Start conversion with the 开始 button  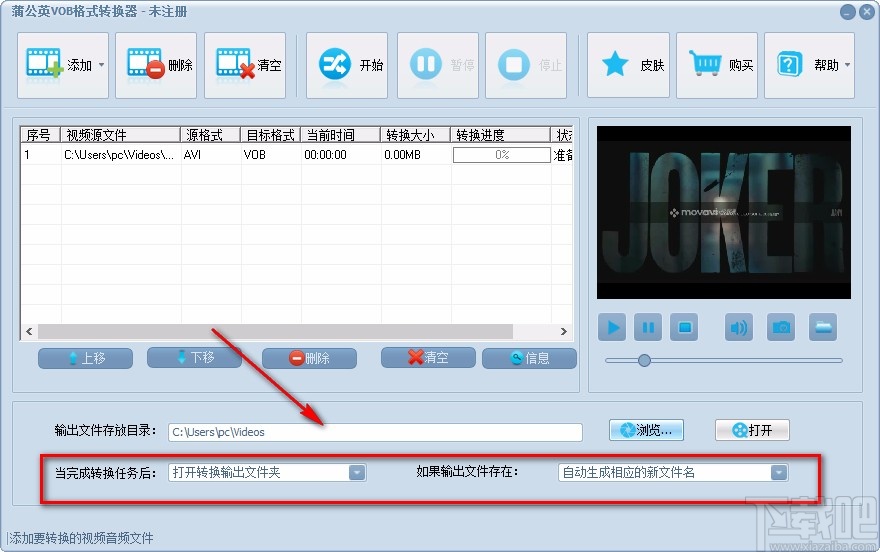click(347, 65)
